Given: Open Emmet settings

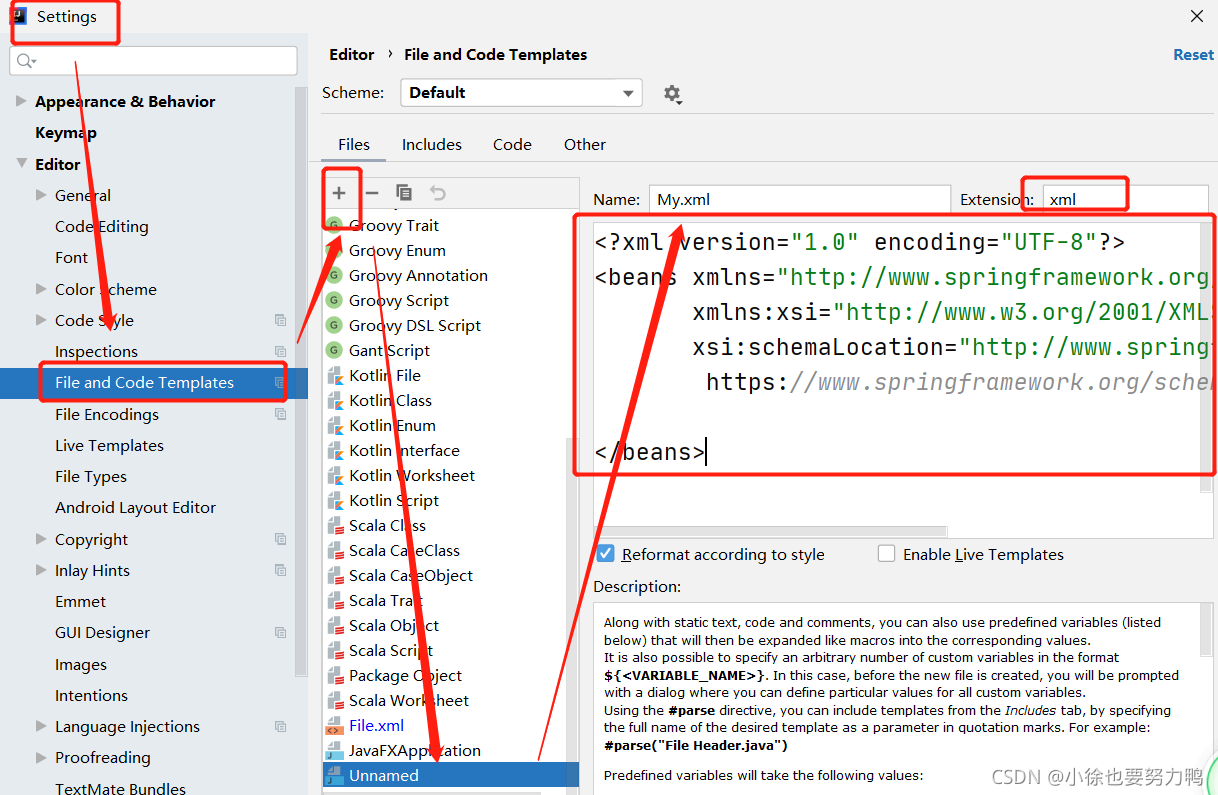Looking at the screenshot, I should 80,601.
